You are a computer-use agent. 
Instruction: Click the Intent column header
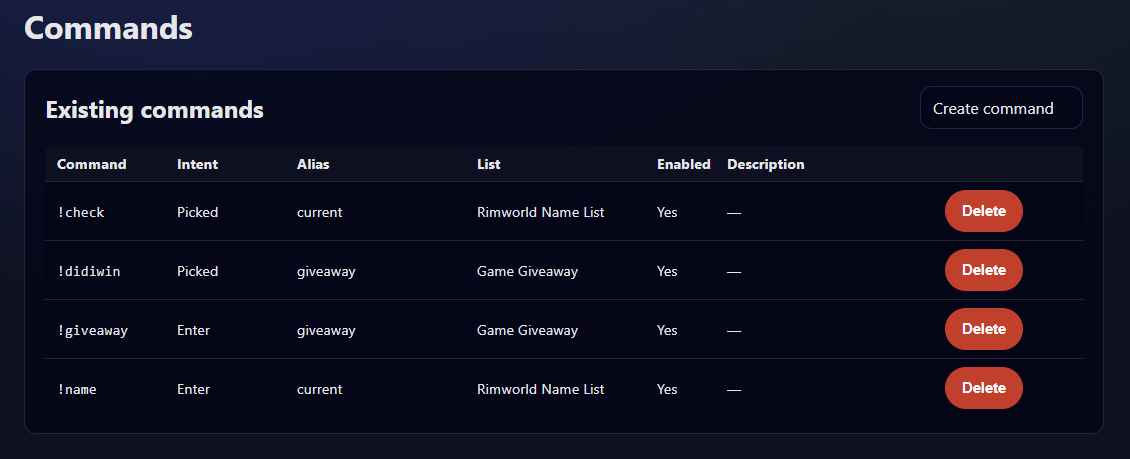tap(197, 164)
